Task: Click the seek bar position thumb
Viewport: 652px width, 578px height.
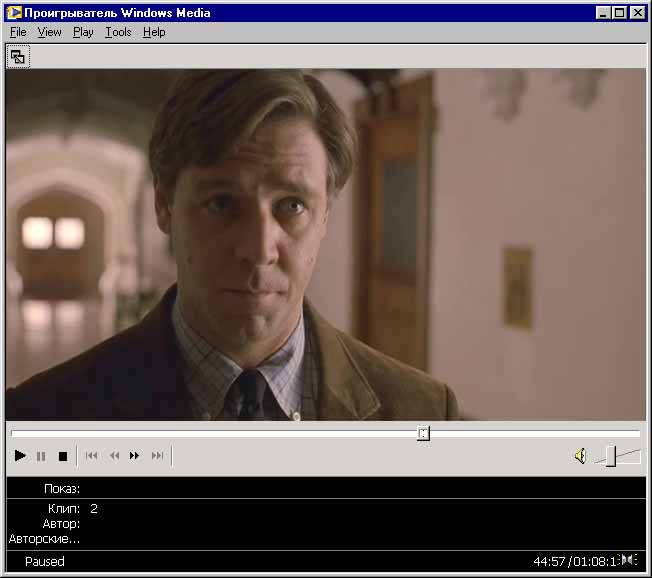Action: [x=423, y=433]
